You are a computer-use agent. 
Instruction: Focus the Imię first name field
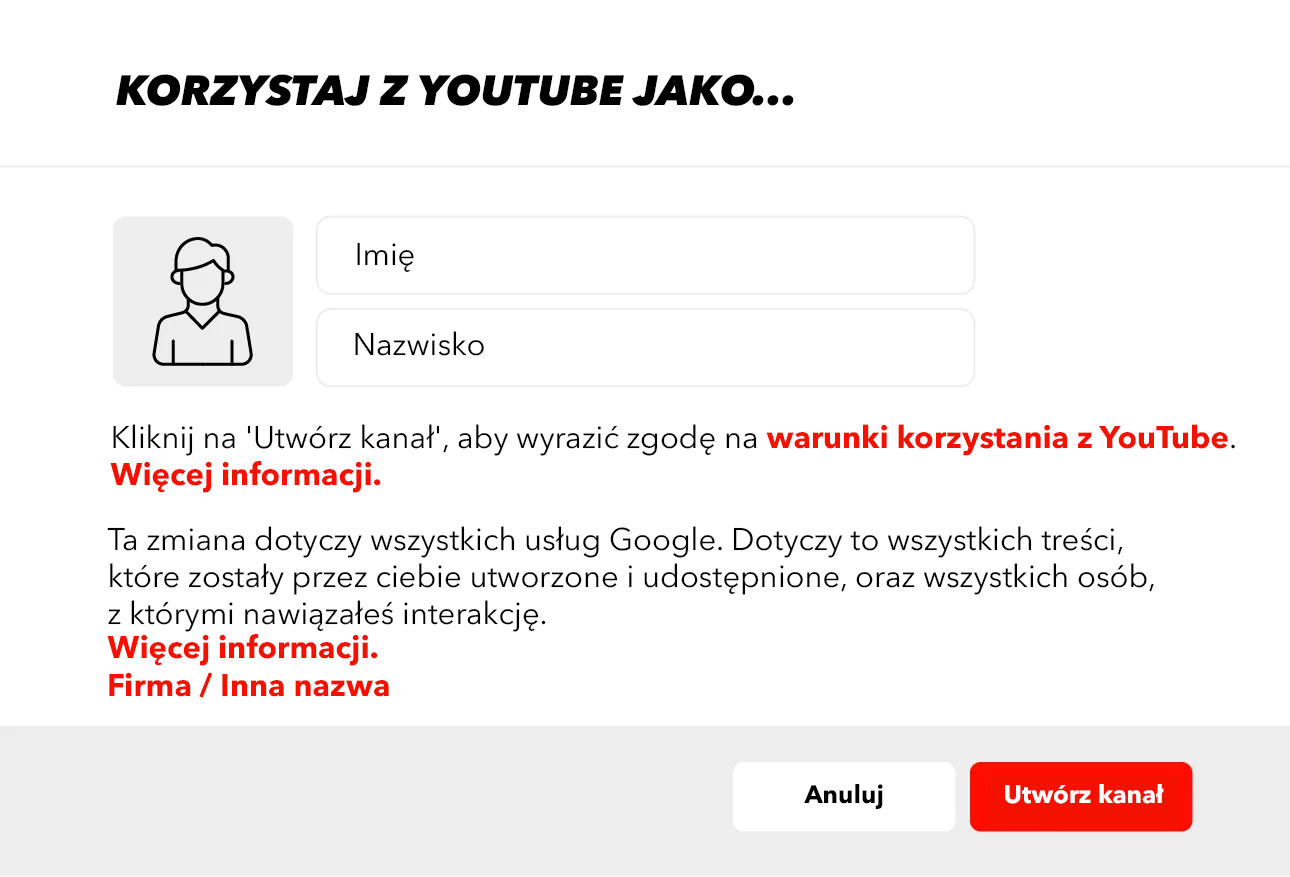pos(645,256)
